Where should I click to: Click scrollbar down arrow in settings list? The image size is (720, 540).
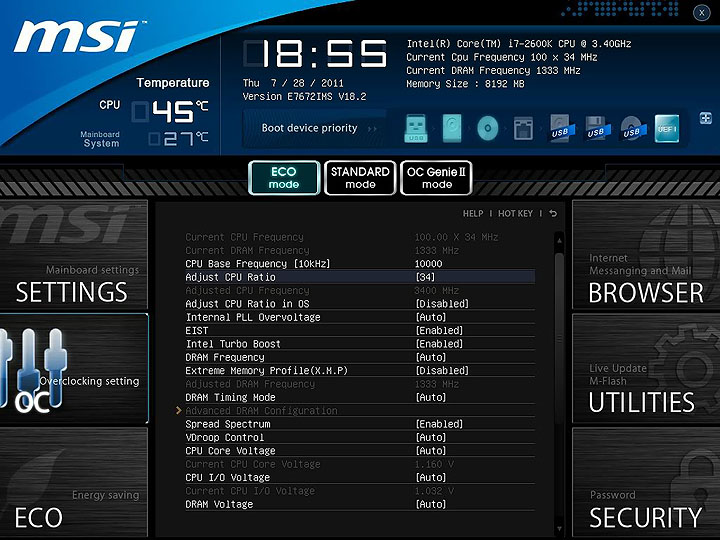pos(559,529)
